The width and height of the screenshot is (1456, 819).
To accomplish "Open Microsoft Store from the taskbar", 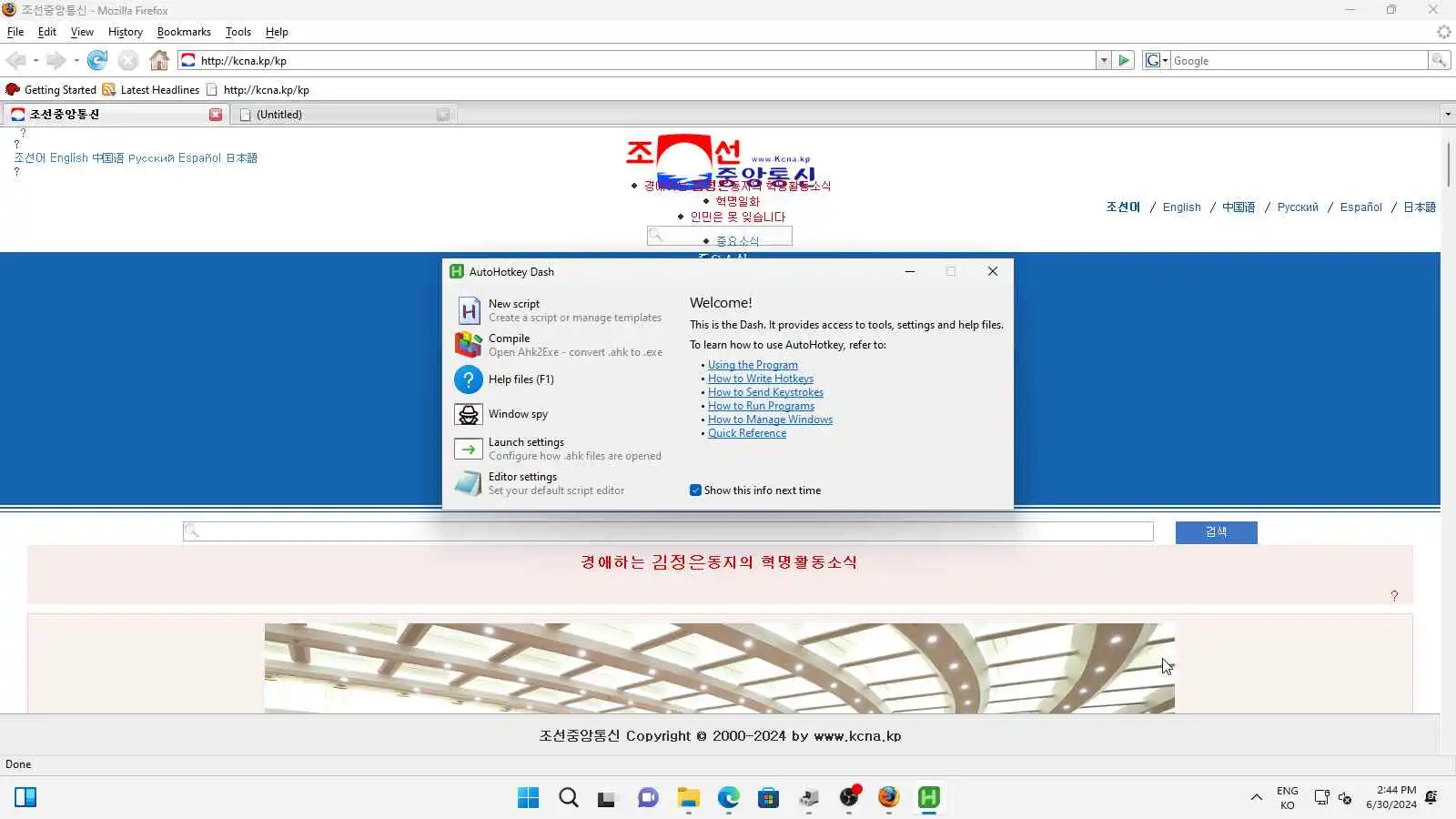I will [768, 798].
